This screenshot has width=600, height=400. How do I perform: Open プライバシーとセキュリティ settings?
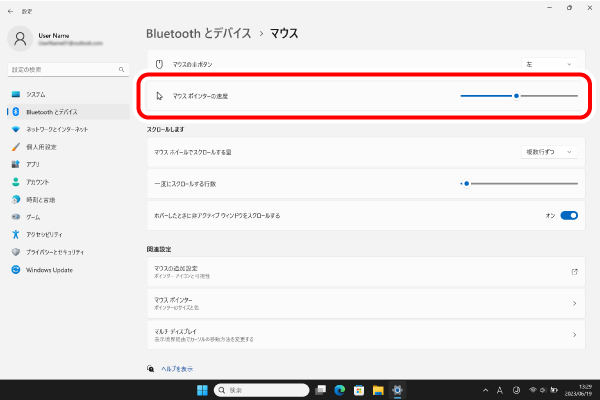[x=54, y=252]
